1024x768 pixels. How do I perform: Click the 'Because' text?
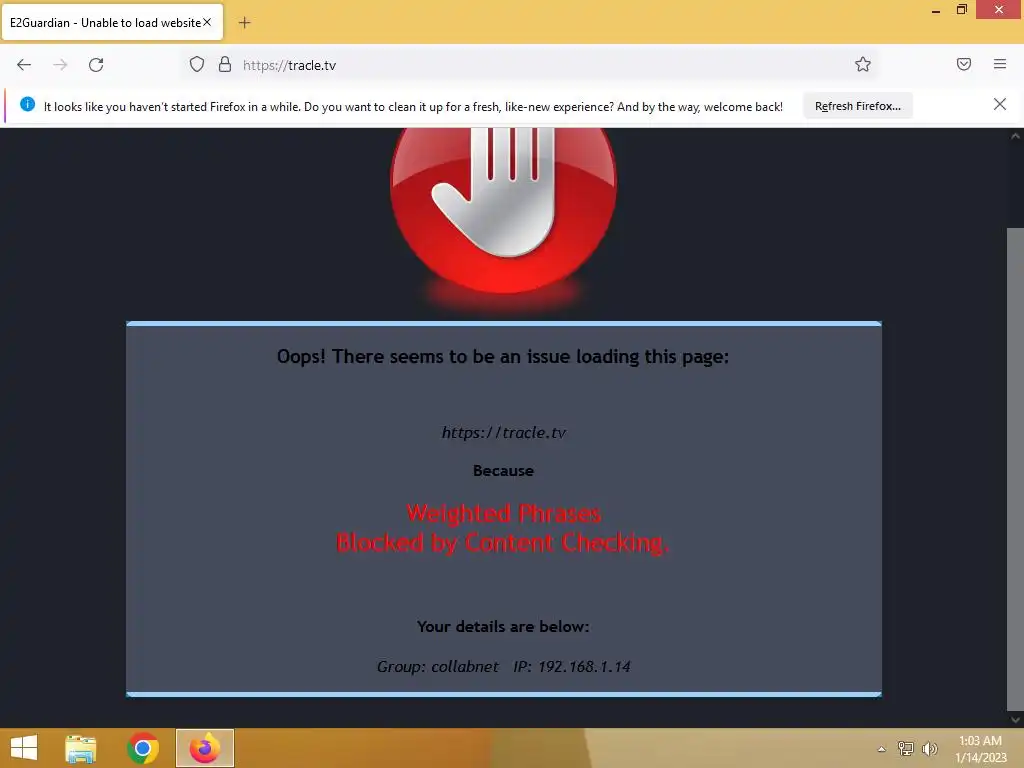pos(503,470)
